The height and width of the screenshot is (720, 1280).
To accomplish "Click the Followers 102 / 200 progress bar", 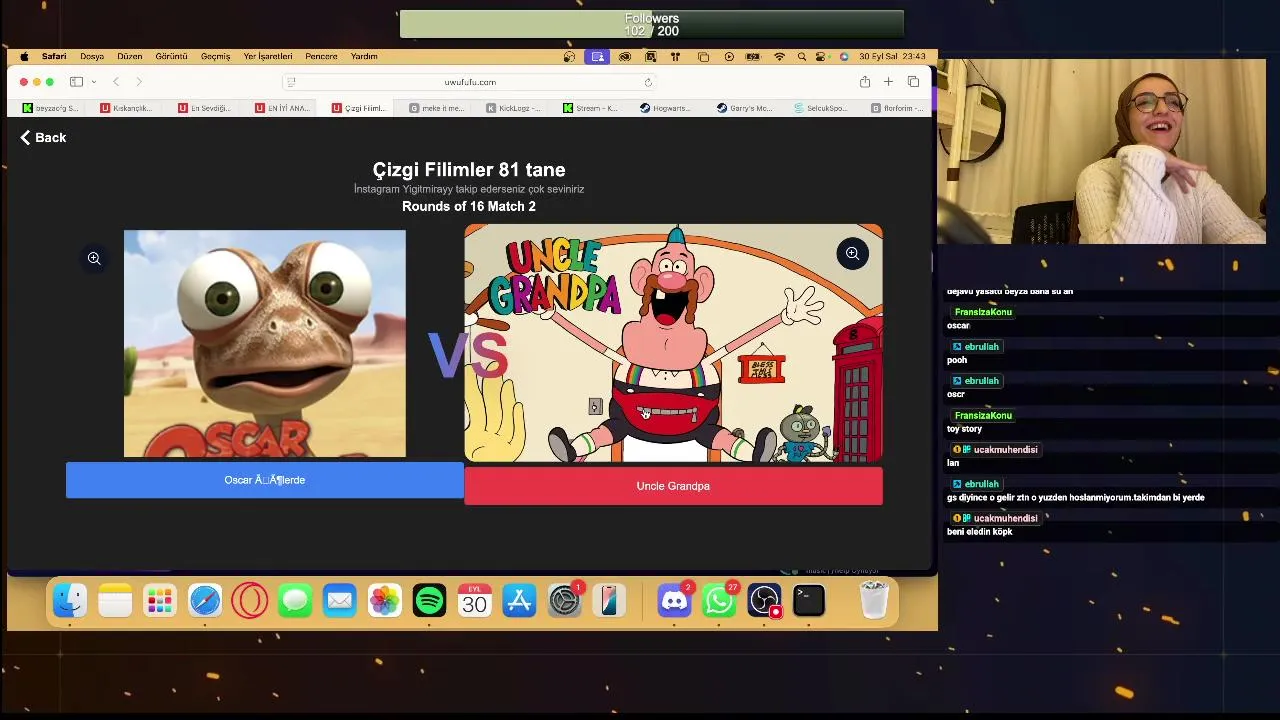I will pos(652,25).
